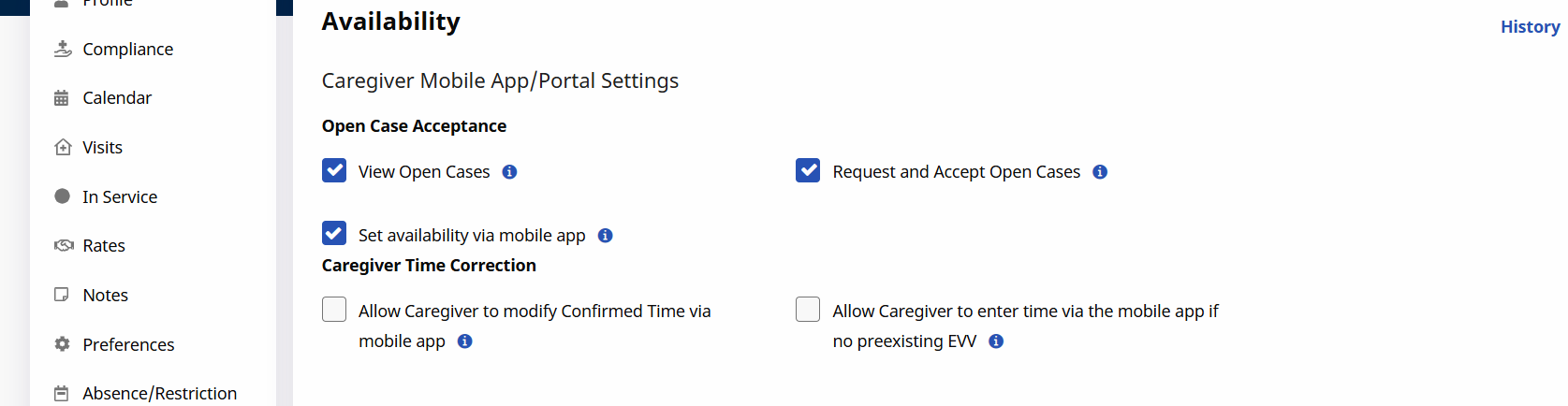Check Allow Caregiver to enter time via mobile app
The height and width of the screenshot is (406, 1568).
[x=808, y=310]
